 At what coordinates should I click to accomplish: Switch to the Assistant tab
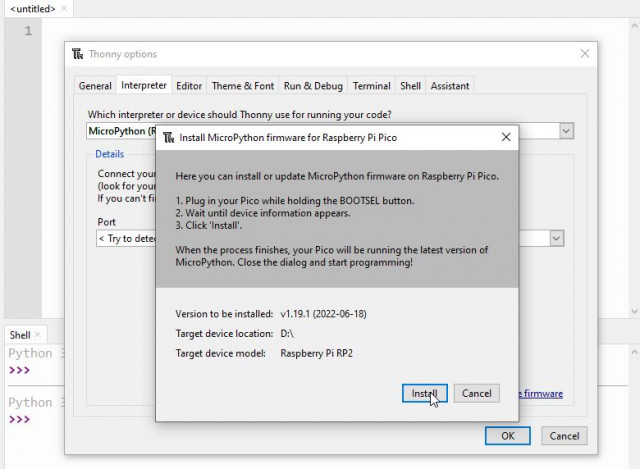pyautogui.click(x=449, y=86)
